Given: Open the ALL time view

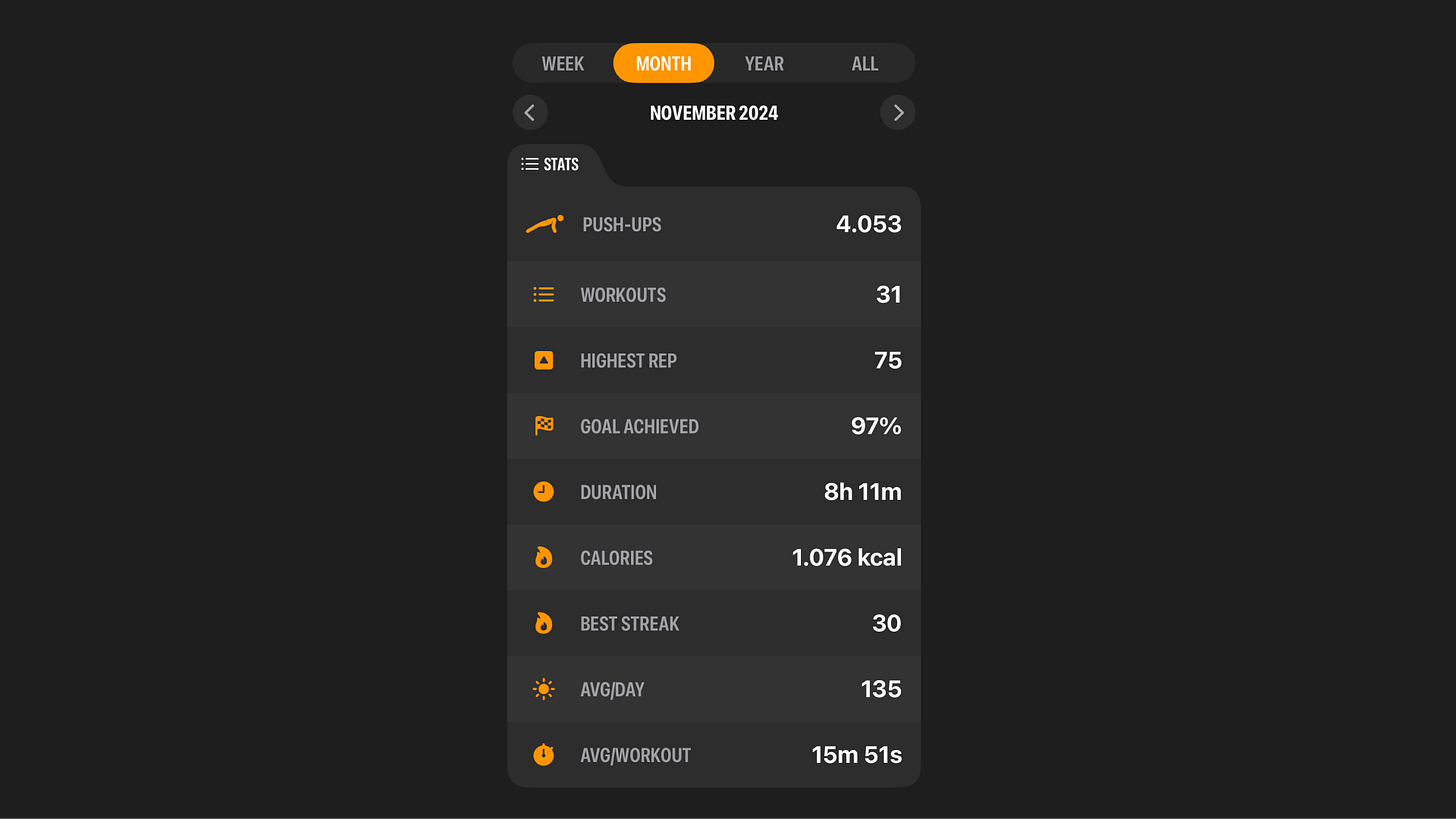Looking at the screenshot, I should pyautogui.click(x=864, y=63).
